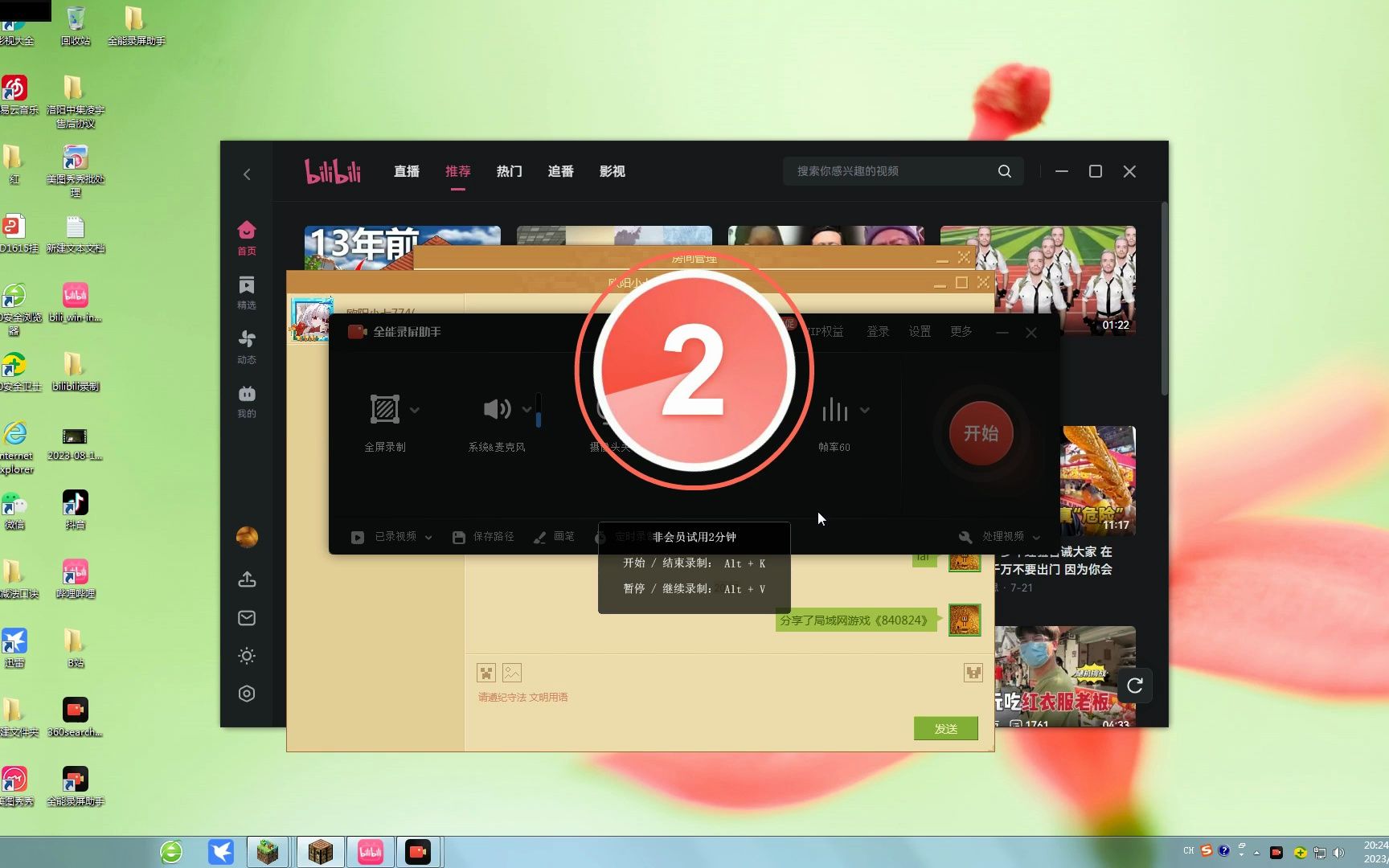This screenshot has width=1389, height=868.
Task: Click the 帧率60 frame rate icon
Action: pos(834,410)
